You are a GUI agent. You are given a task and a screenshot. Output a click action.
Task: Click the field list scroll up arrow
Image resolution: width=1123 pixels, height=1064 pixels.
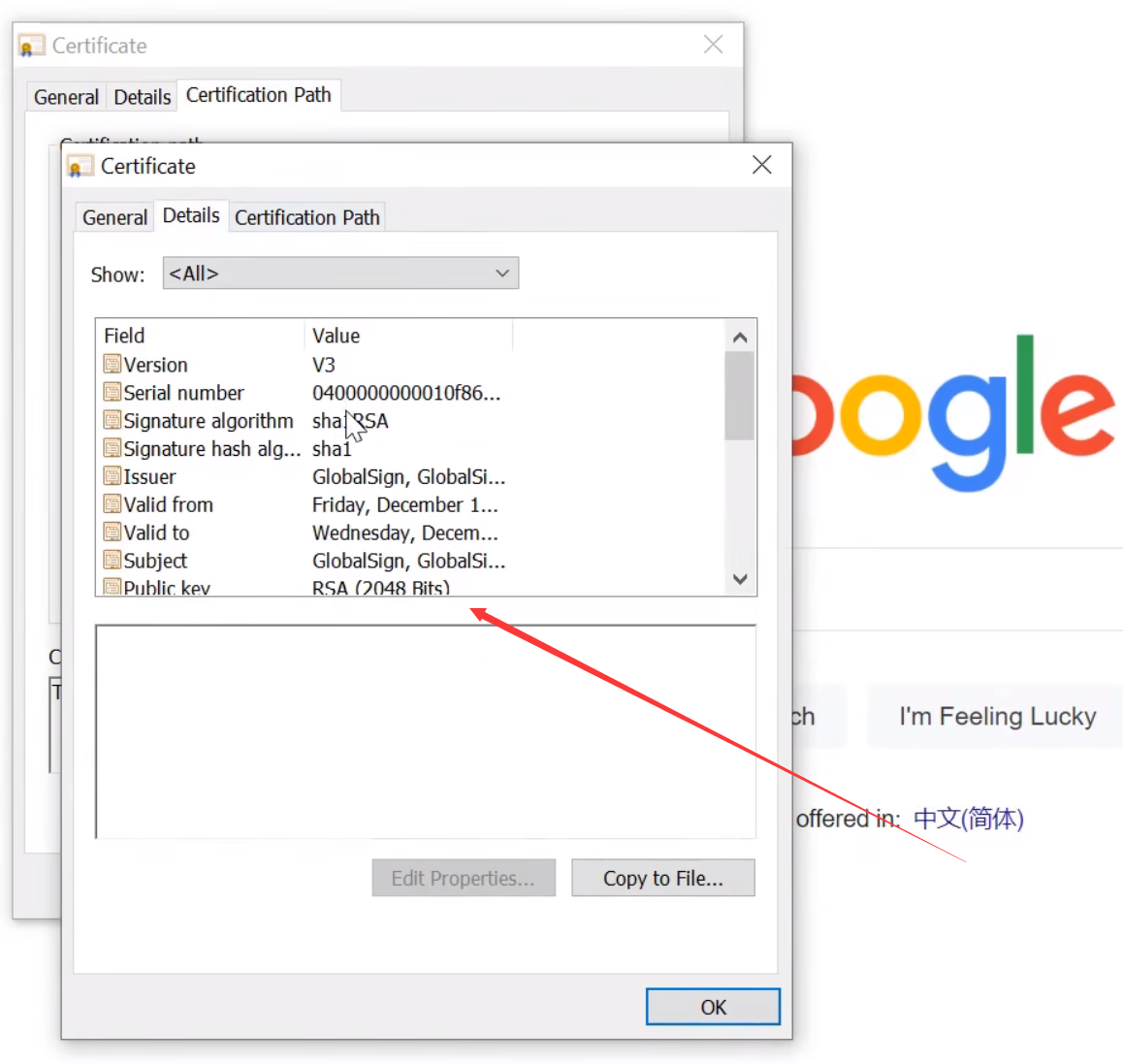click(740, 338)
